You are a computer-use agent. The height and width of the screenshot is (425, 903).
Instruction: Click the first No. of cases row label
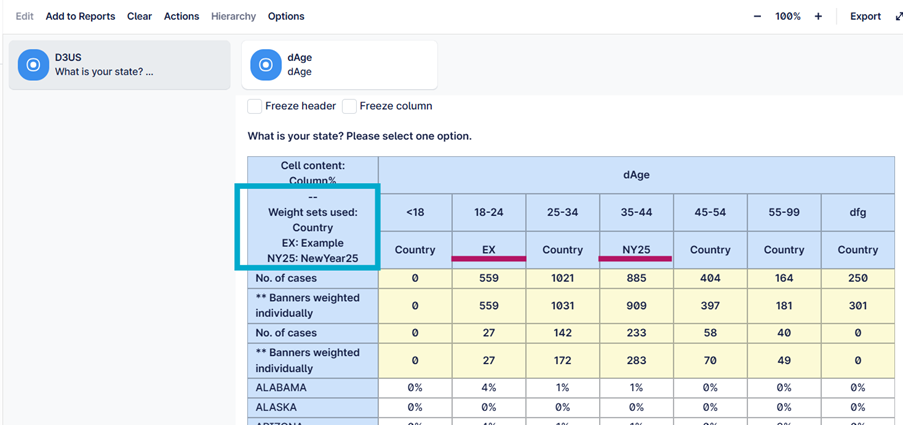point(313,278)
